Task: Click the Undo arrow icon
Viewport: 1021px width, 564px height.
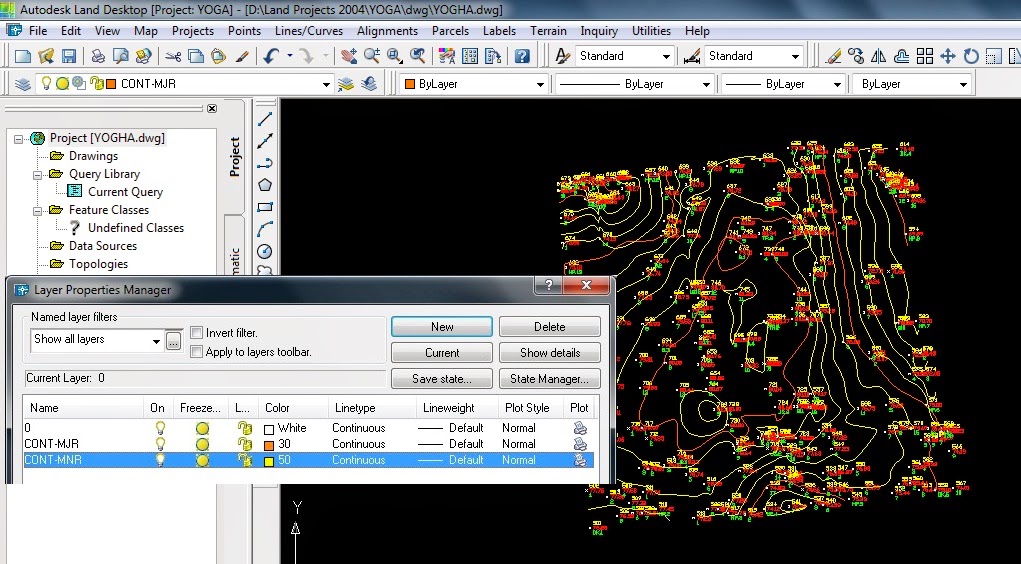Action: point(271,57)
